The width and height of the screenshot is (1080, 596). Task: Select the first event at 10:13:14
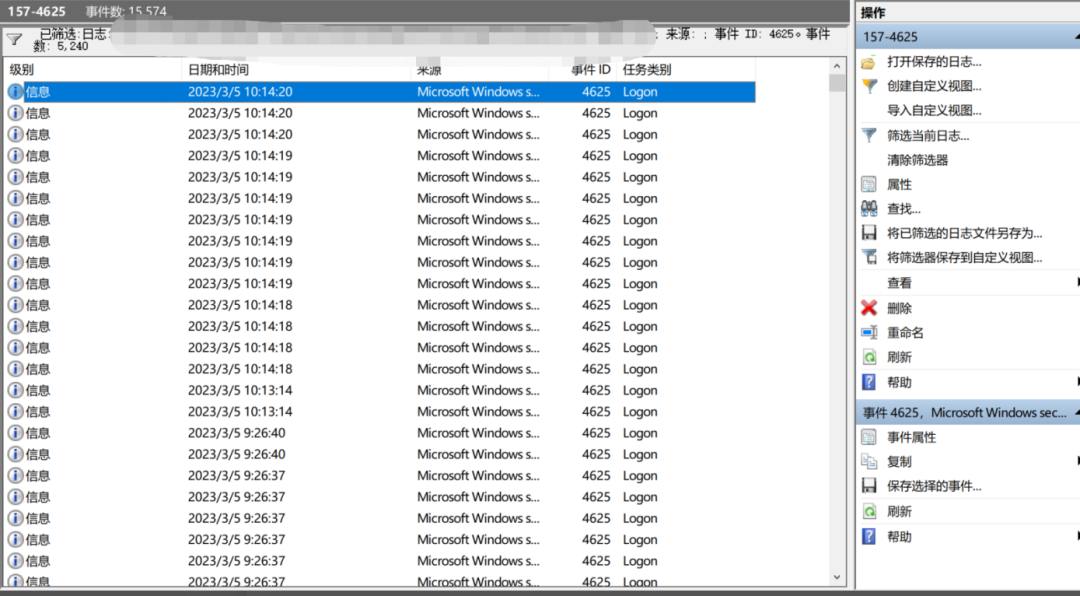click(240, 391)
